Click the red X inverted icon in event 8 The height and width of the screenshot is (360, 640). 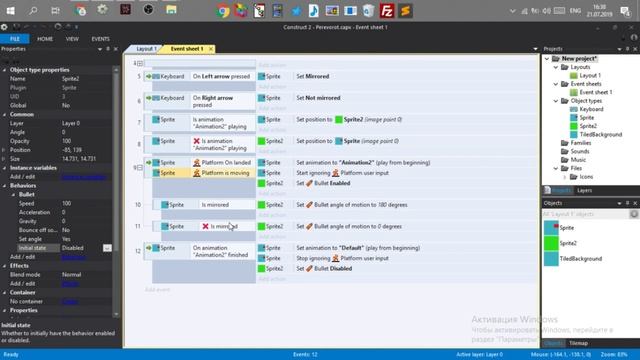[x=196, y=141]
